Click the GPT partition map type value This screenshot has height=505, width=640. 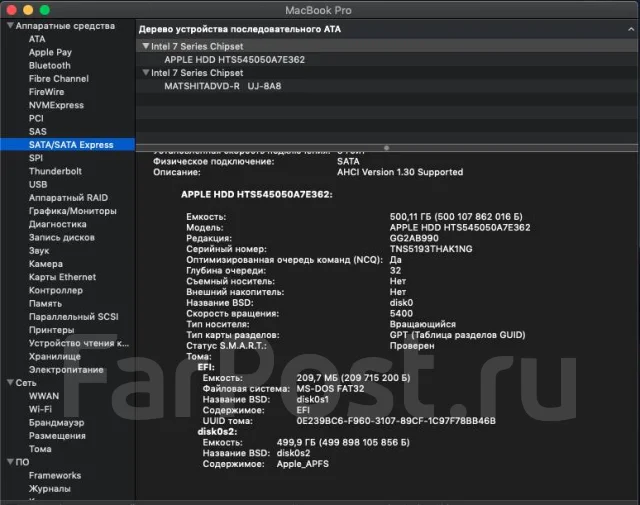458,335
